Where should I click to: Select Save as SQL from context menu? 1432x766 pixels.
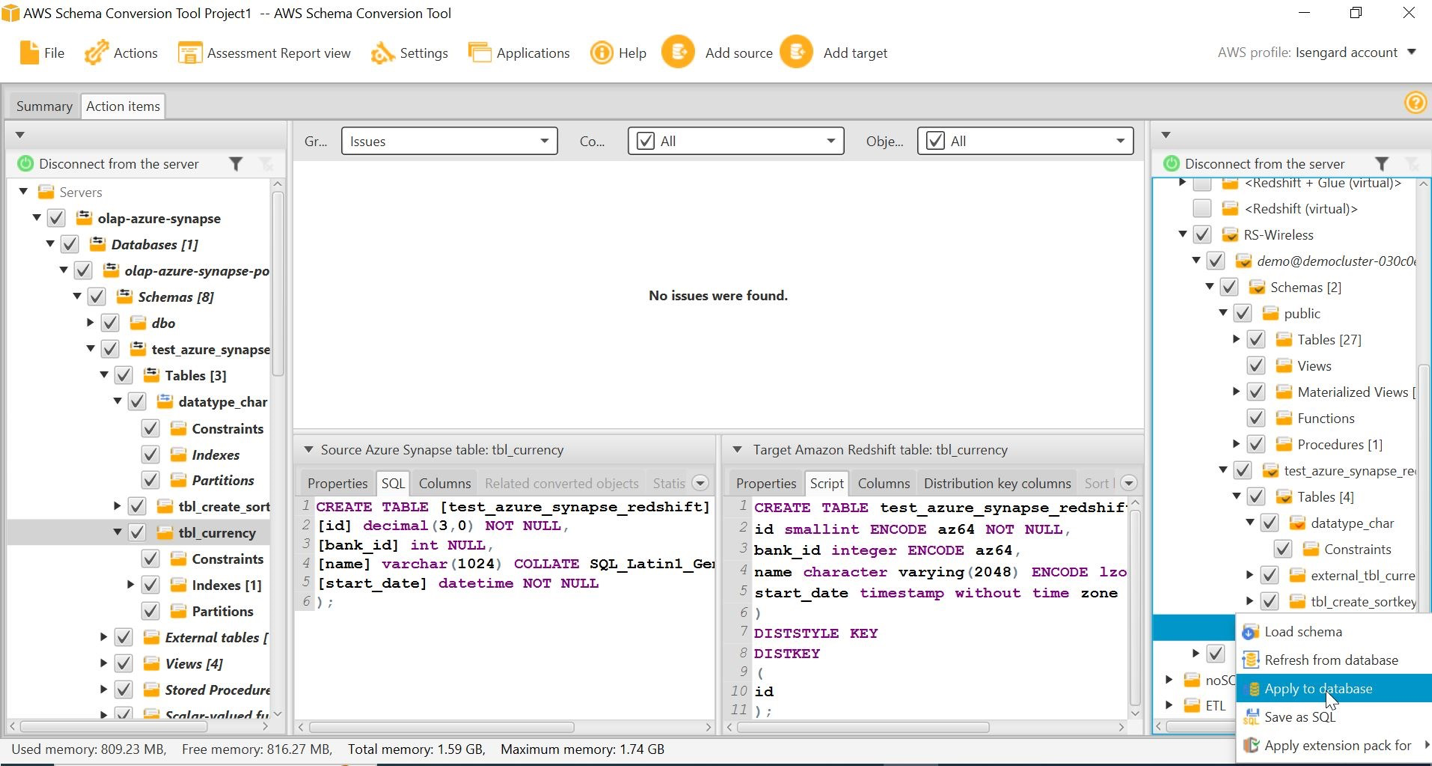1299,717
